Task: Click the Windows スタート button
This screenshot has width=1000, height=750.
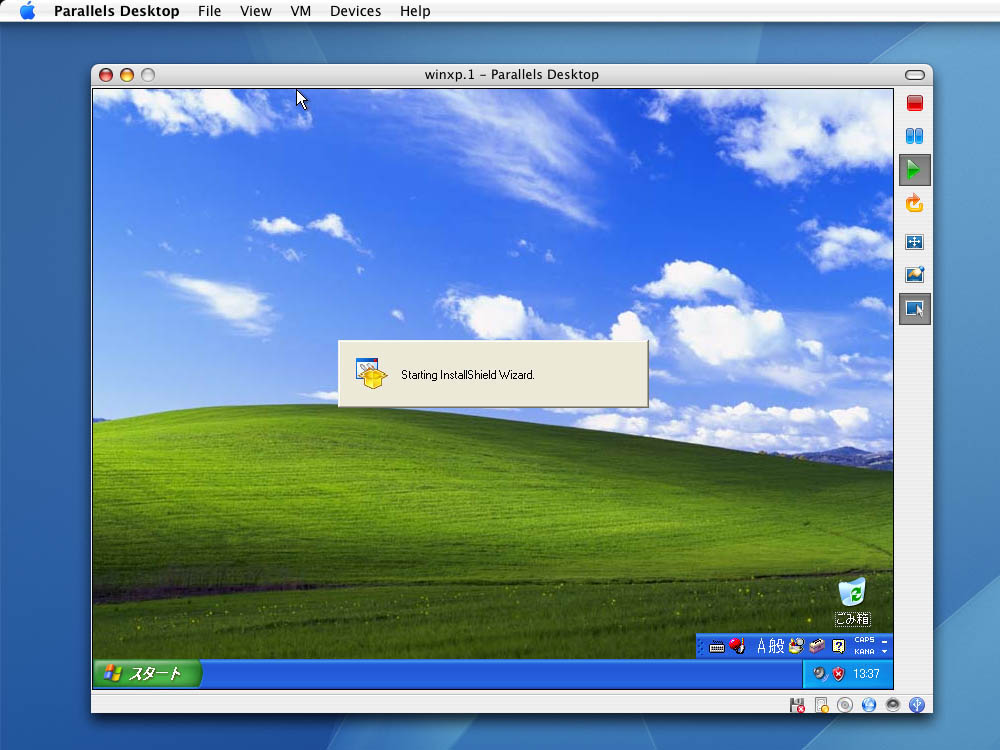Action: 147,674
